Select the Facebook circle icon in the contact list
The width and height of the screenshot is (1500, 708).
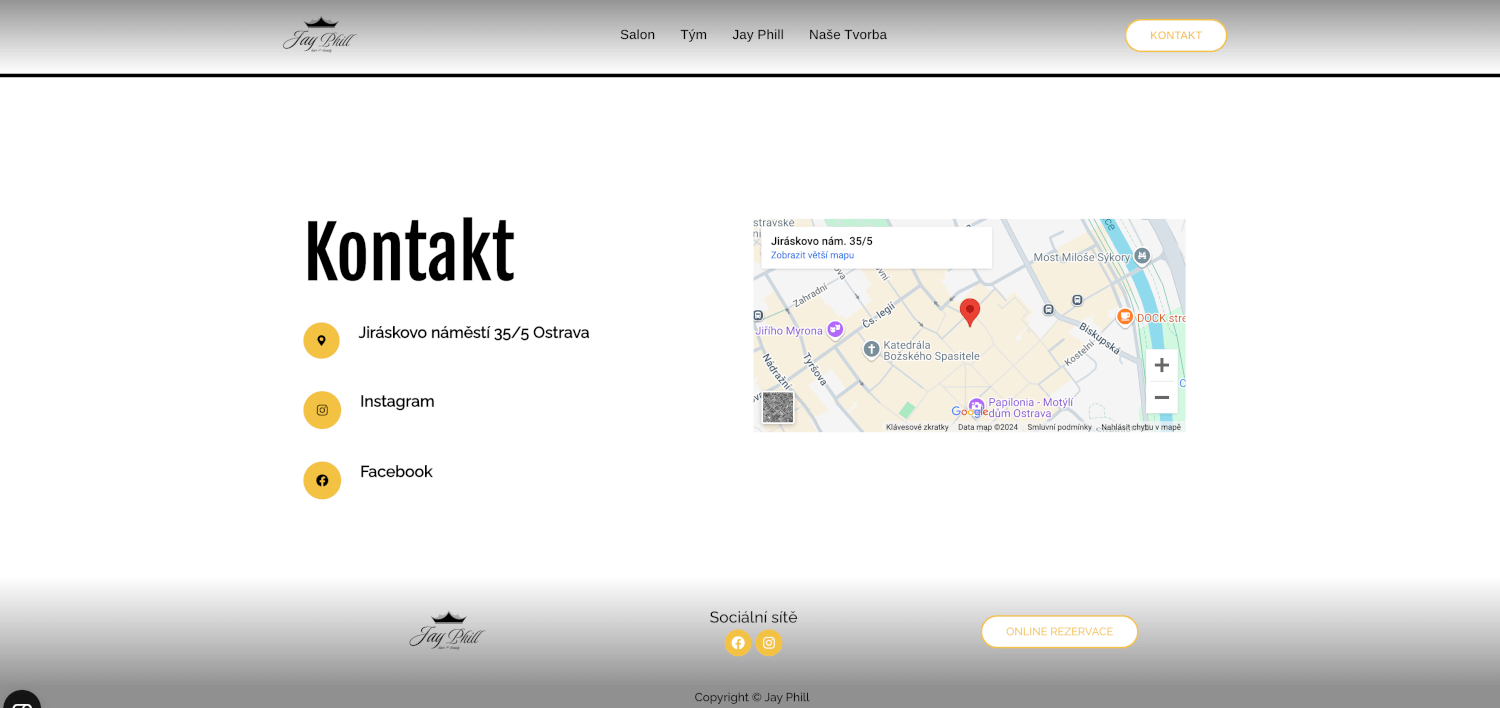pos(322,480)
